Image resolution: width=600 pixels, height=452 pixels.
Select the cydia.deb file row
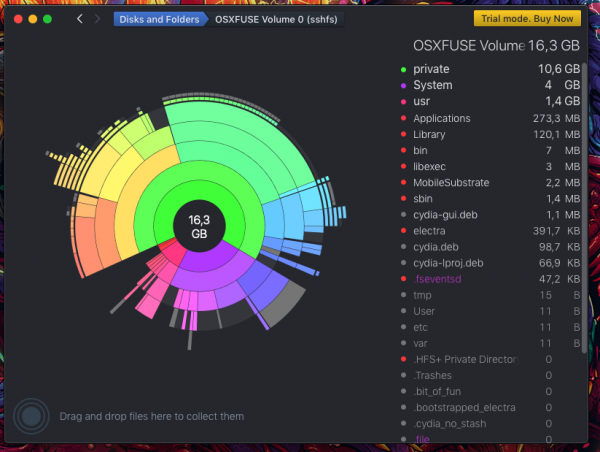pyautogui.click(x=490, y=247)
